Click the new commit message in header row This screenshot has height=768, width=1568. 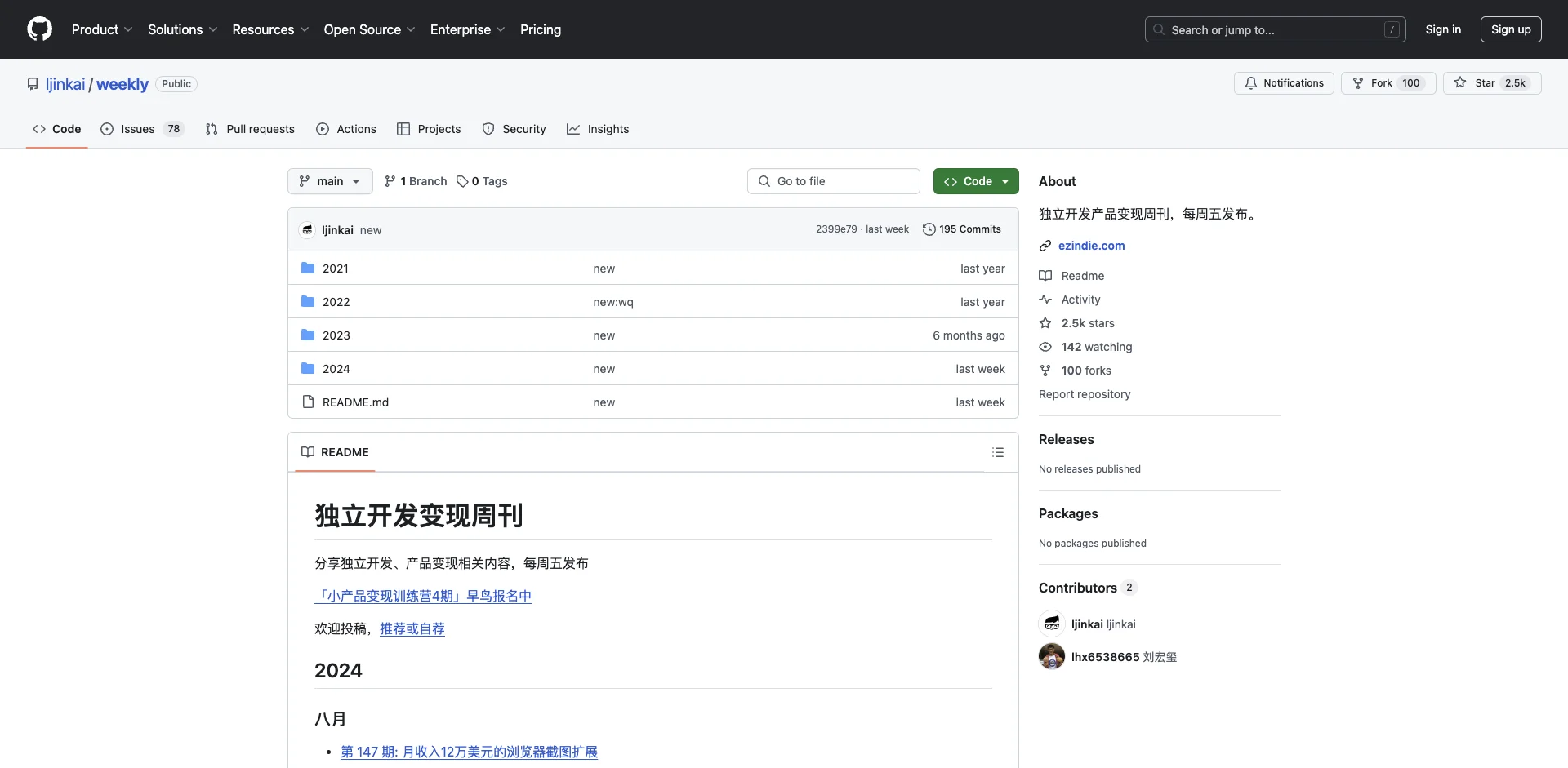371,230
